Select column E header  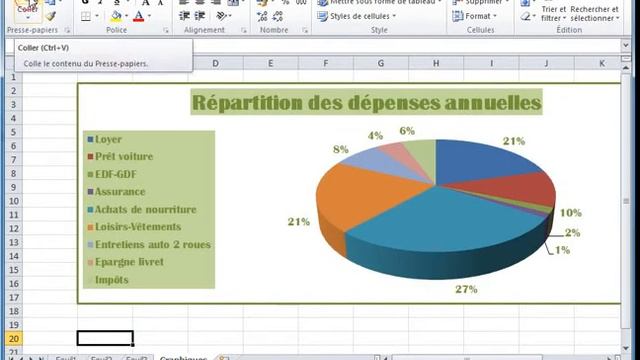tap(271, 63)
